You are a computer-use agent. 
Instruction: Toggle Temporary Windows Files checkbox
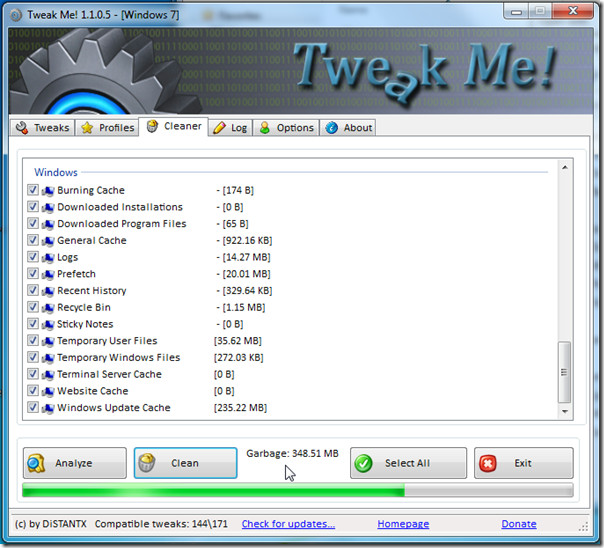click(33, 357)
